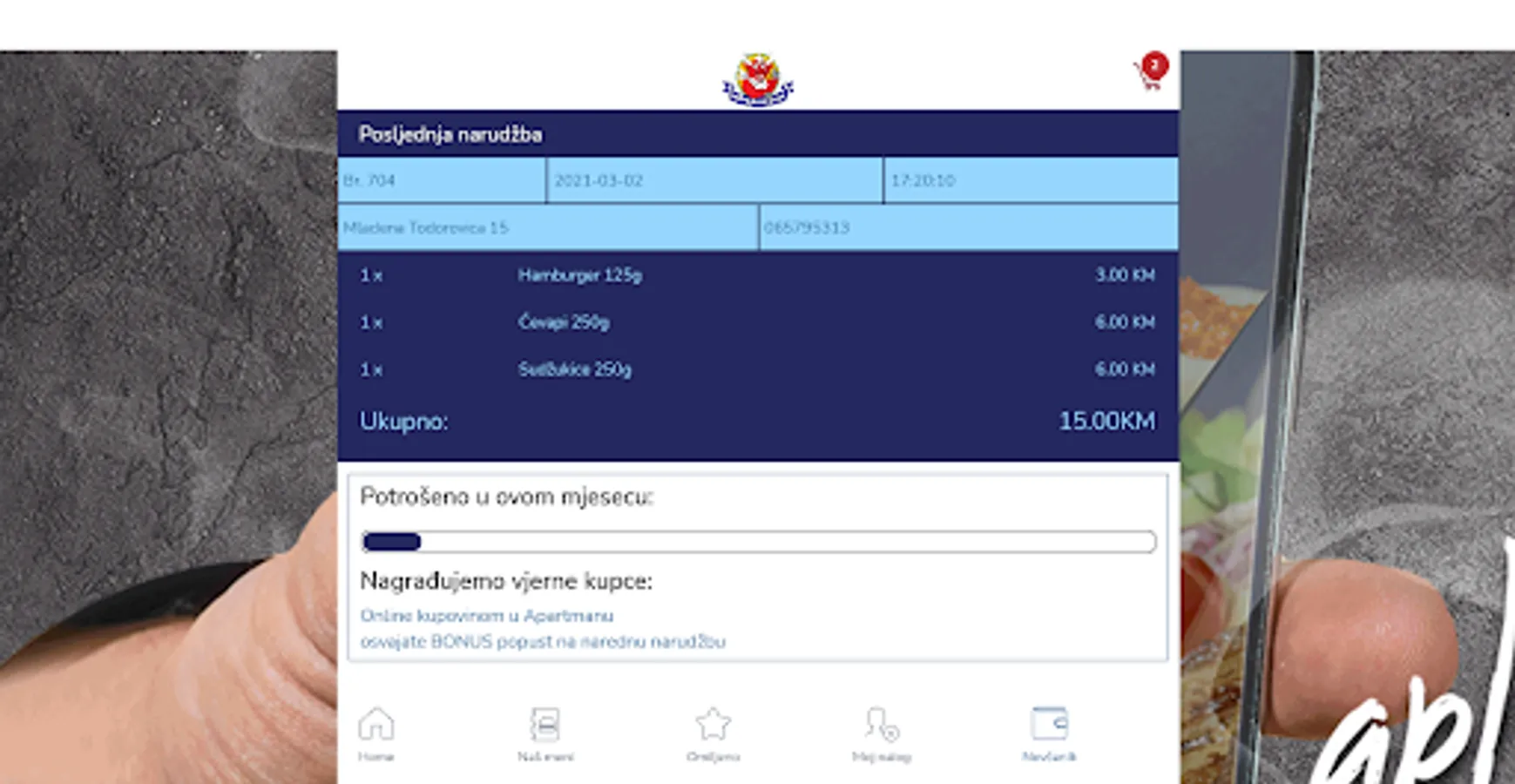Open the shopping cart icon
Screen dimensions: 1515x784
click(x=1152, y=71)
